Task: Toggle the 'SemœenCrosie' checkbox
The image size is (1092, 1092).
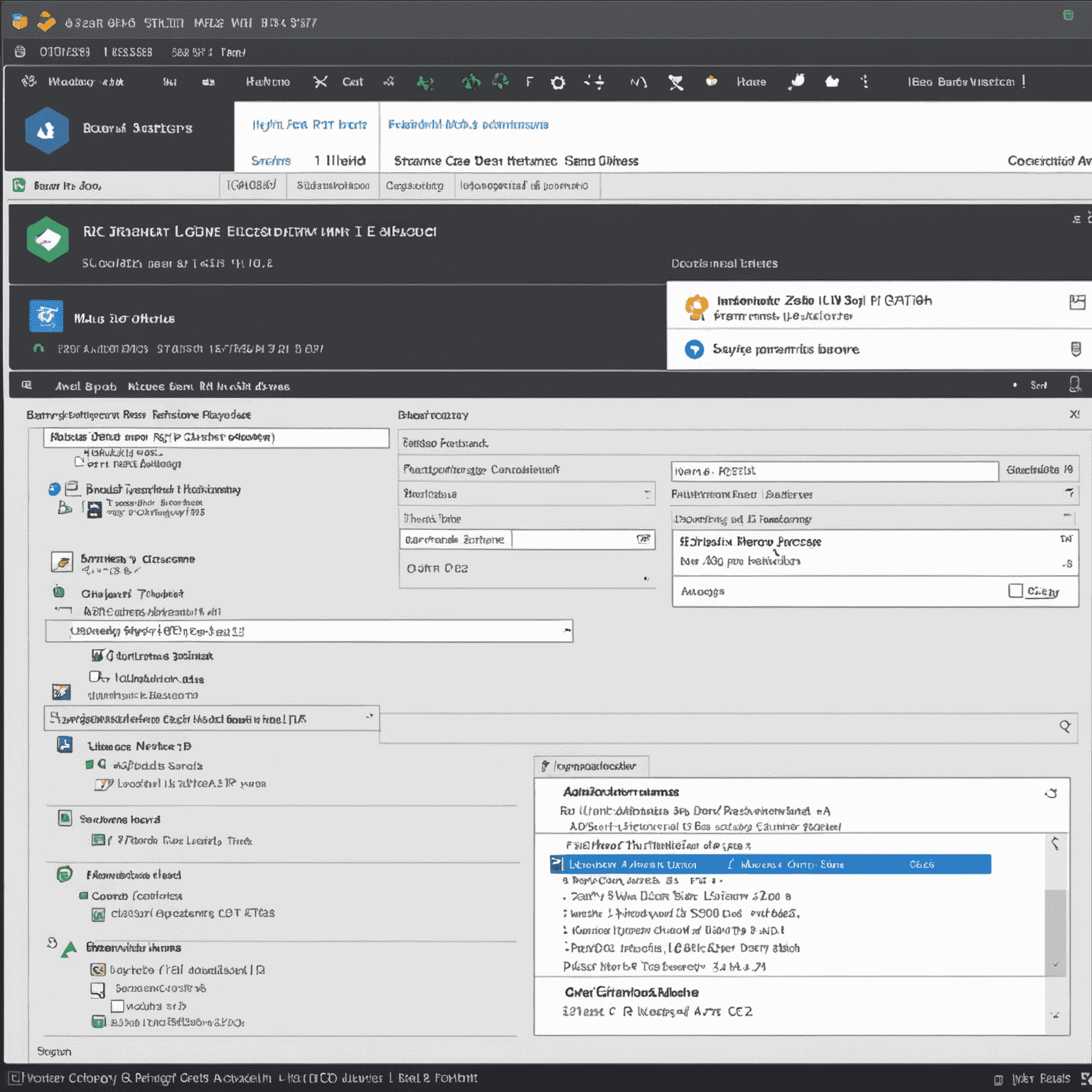Action: 97,989
